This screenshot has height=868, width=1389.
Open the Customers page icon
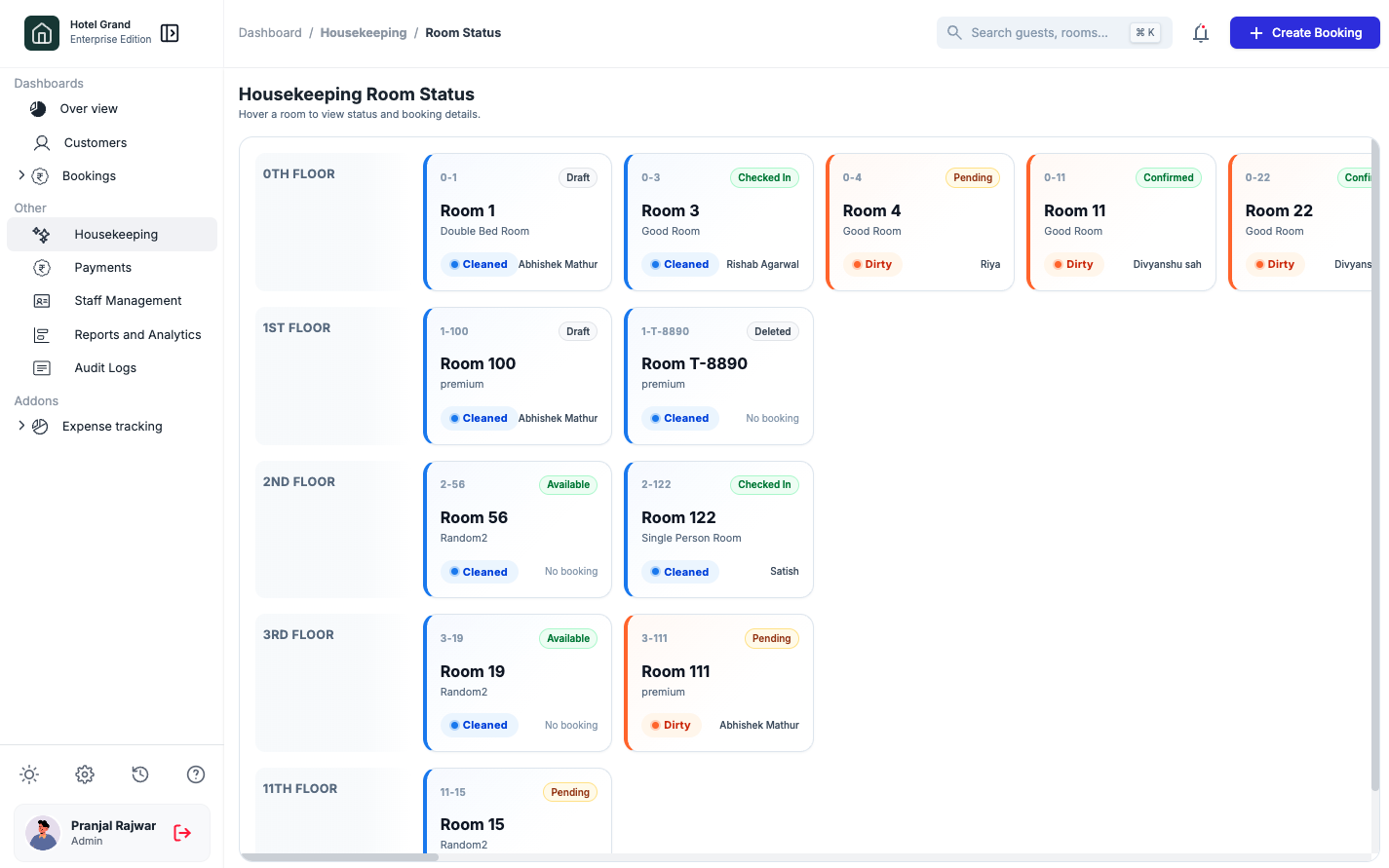(x=42, y=143)
